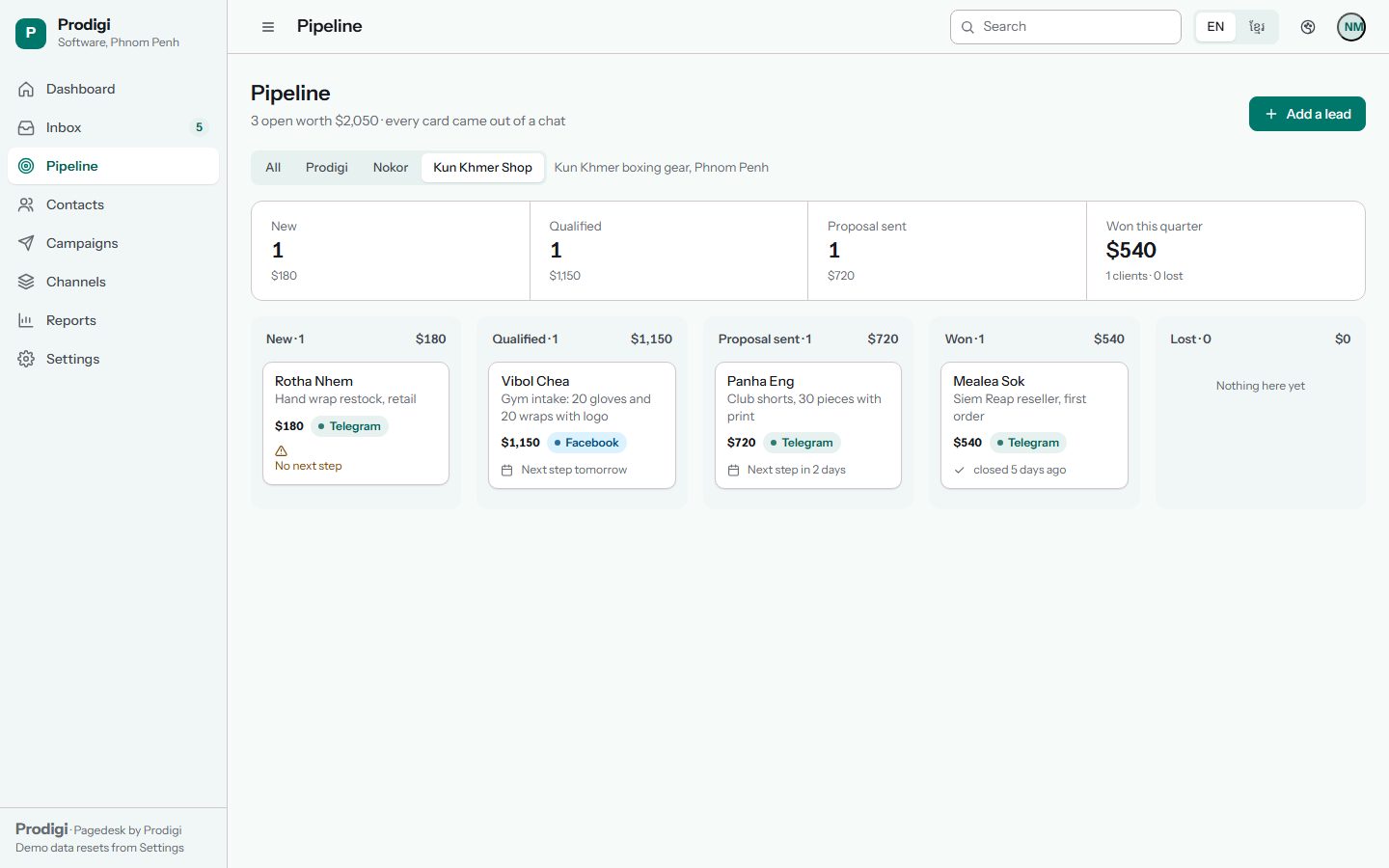1389x868 pixels.
Task: Click the Prodigi P logo
Action: coord(31,33)
